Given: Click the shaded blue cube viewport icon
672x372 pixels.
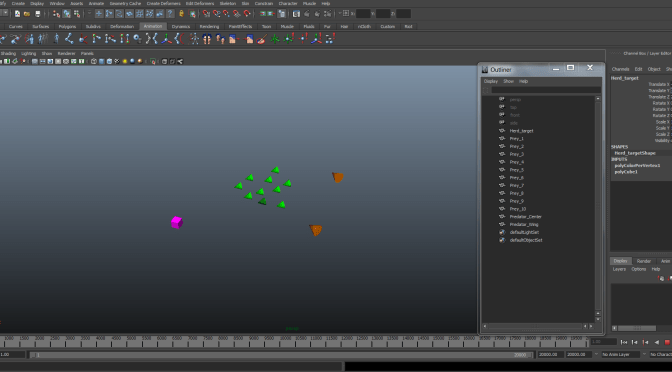Looking at the screenshot, I should click(x=102, y=61).
